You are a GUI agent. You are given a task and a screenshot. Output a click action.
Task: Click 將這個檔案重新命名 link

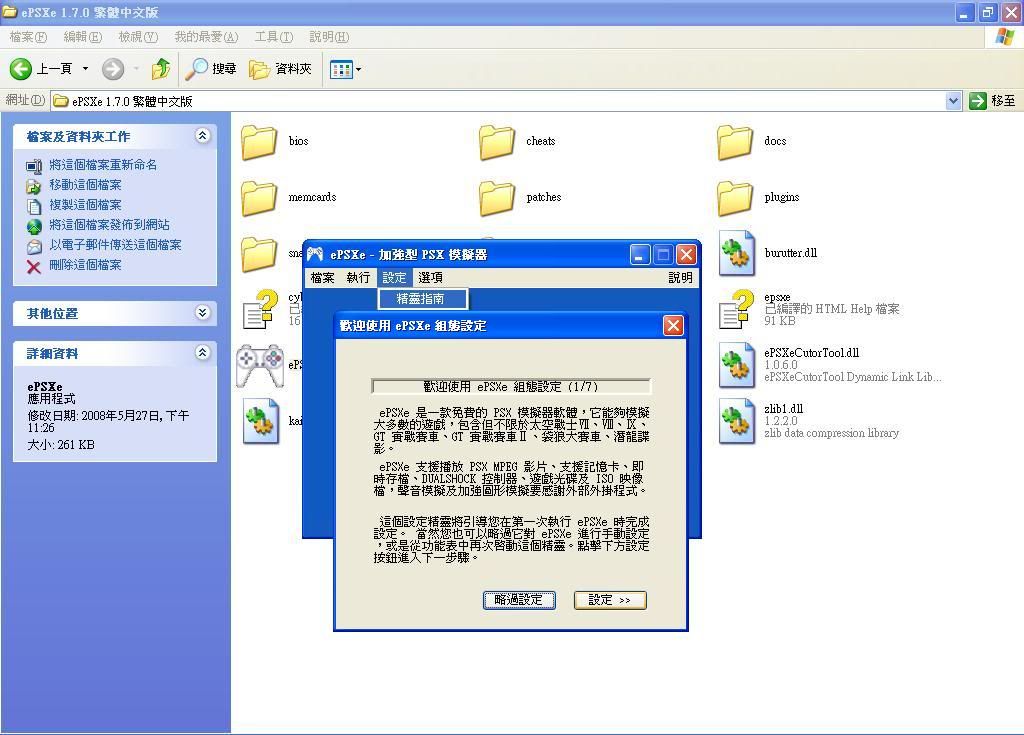pyautogui.click(x=103, y=165)
